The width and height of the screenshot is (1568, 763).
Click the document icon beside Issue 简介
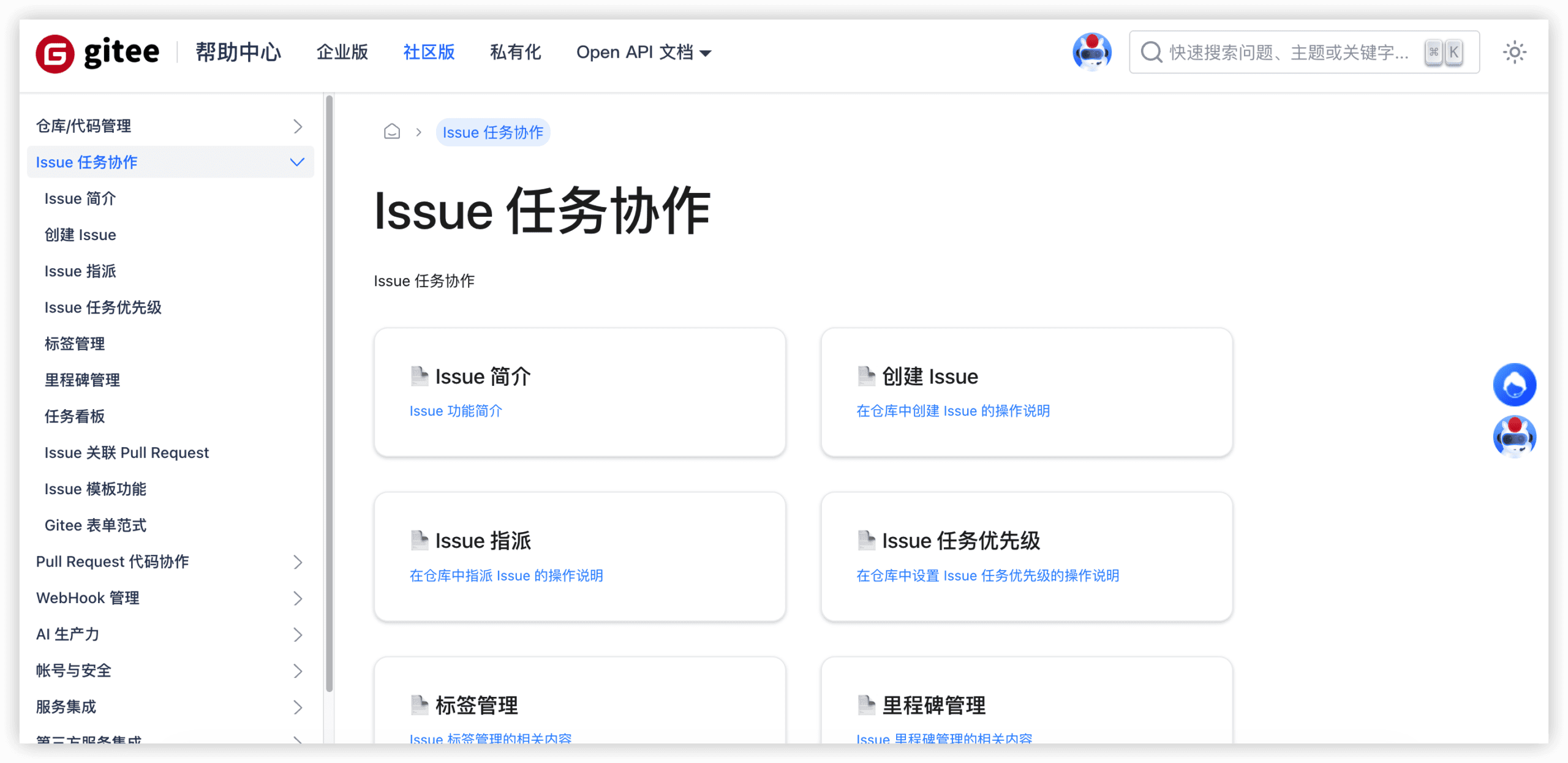419,376
